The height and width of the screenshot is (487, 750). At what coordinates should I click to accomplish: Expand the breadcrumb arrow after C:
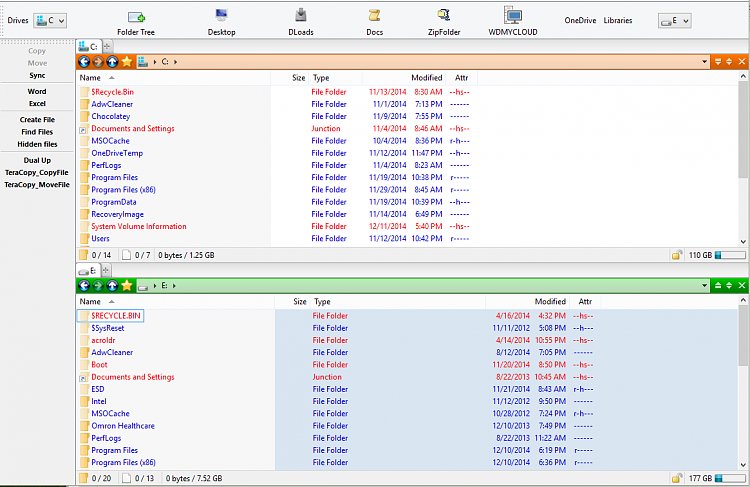(176, 62)
